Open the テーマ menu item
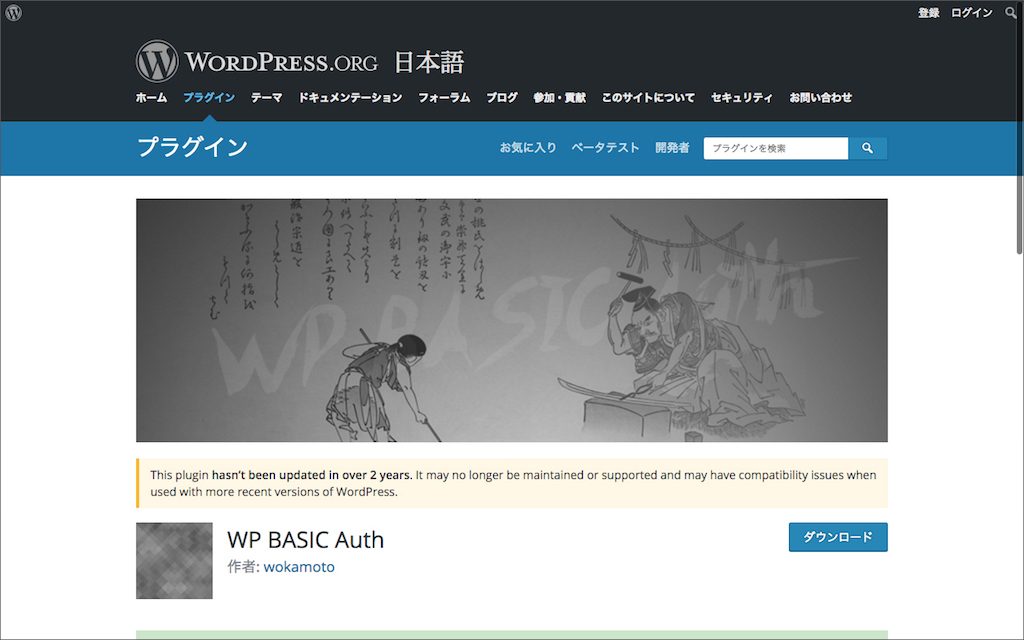The image size is (1024, 640). pyautogui.click(x=266, y=97)
